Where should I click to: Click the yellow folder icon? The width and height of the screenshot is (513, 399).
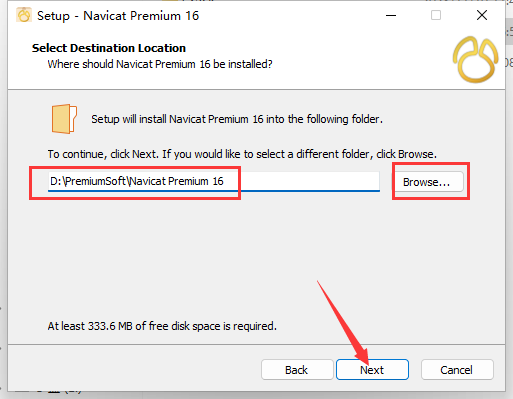[64, 119]
